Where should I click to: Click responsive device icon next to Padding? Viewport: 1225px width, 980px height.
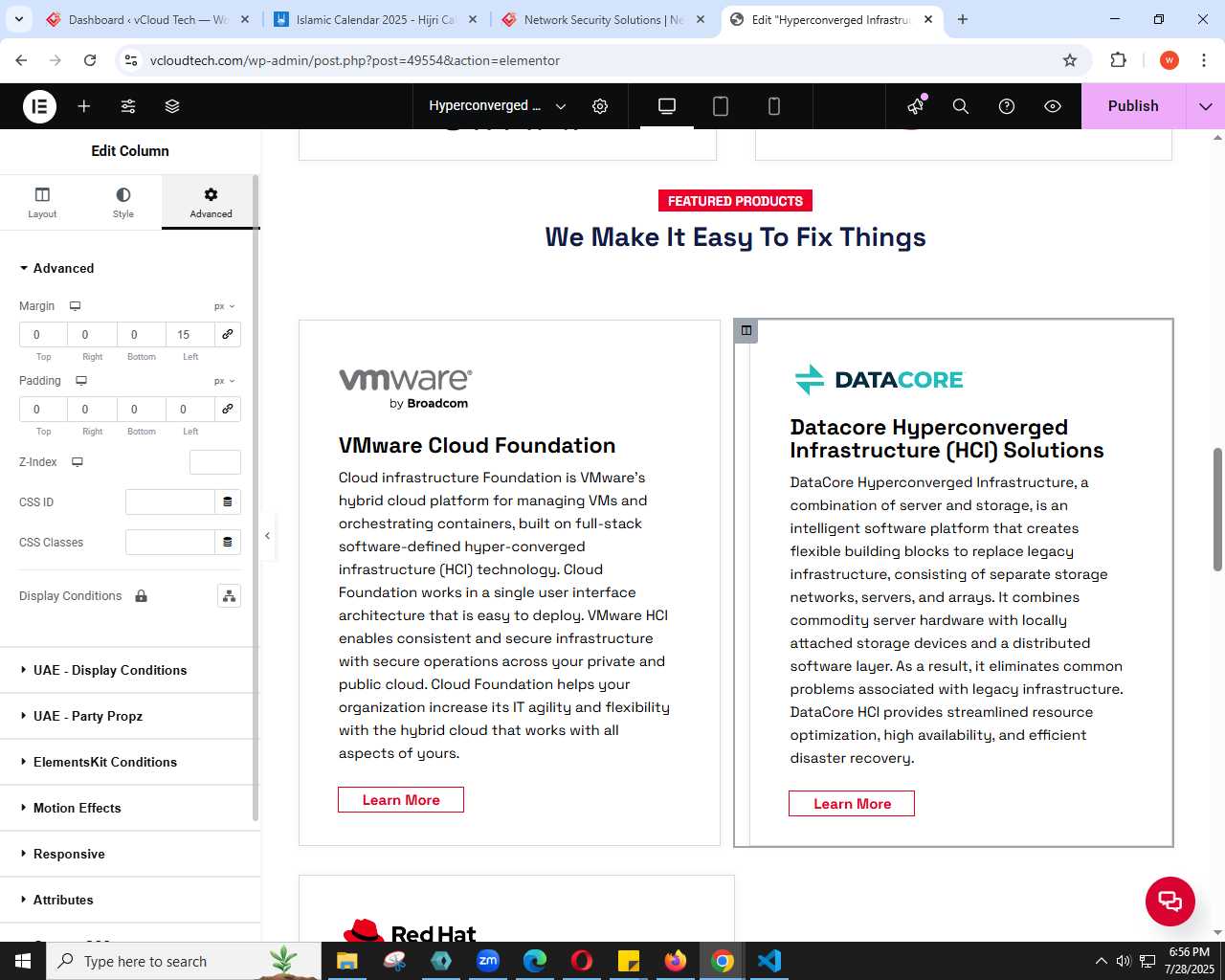point(81,381)
